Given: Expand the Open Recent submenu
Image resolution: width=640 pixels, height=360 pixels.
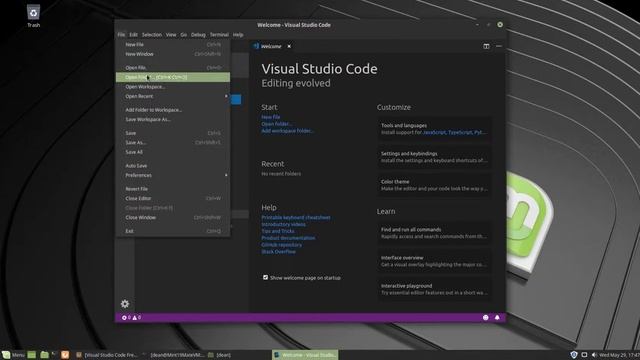Looking at the screenshot, I should coord(173,96).
